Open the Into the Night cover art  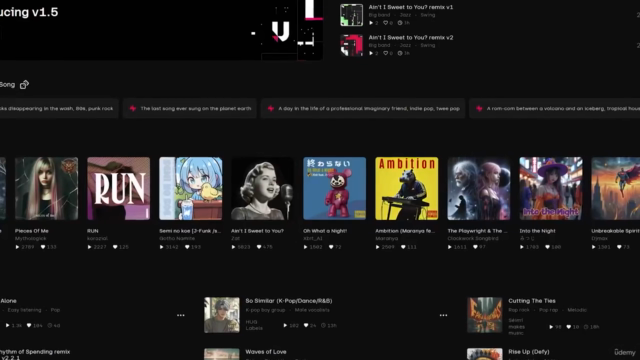coord(551,189)
